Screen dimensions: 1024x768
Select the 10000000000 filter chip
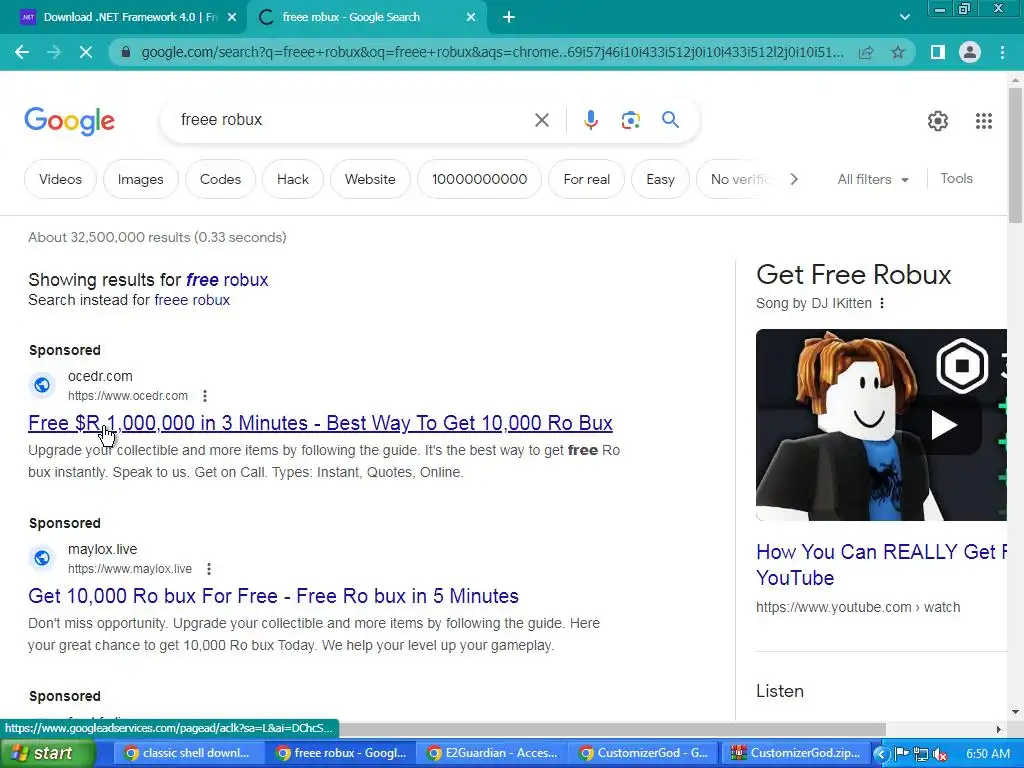click(479, 179)
